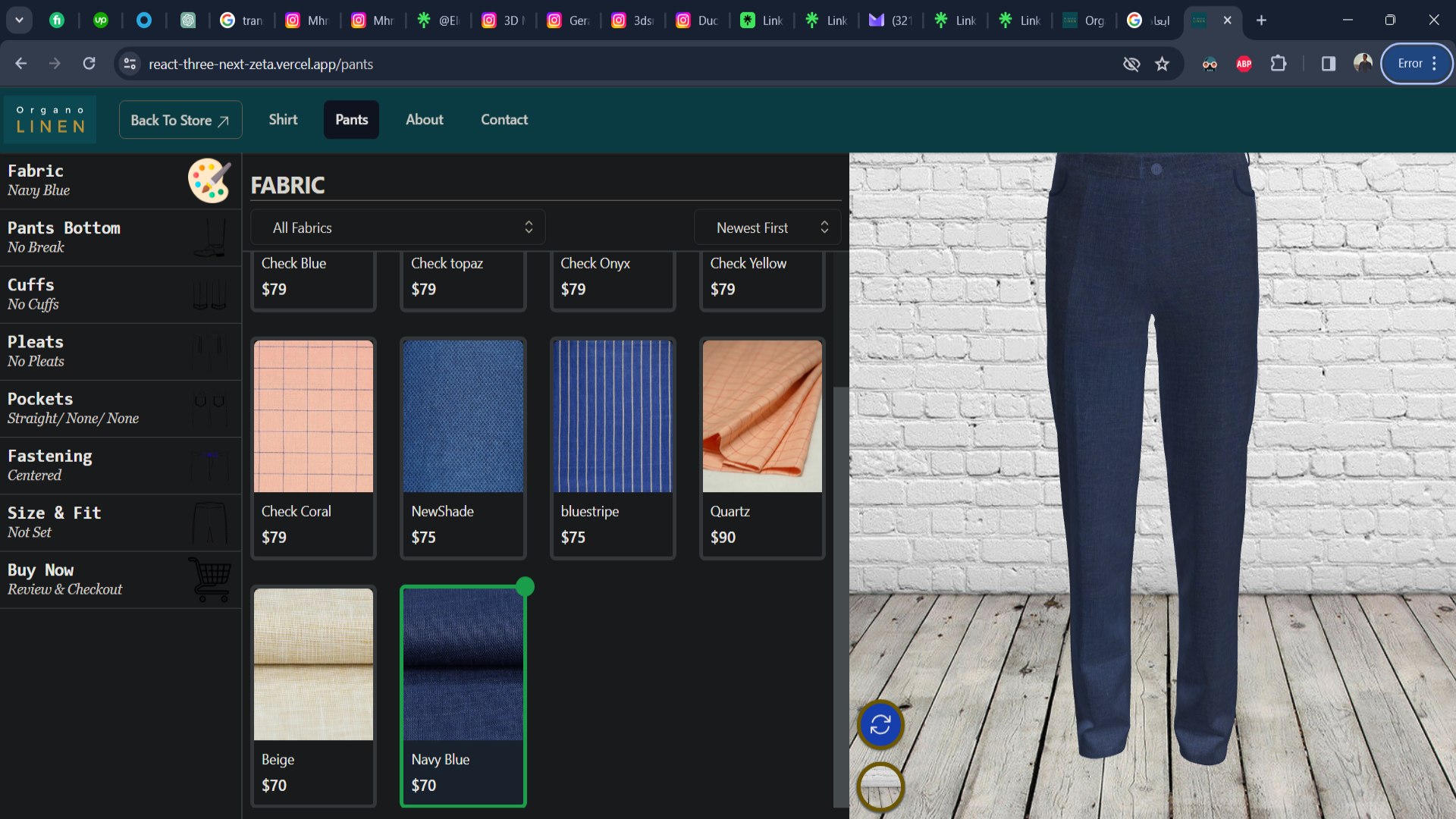
Task: Switch to the Org browser tab
Action: point(1084,20)
